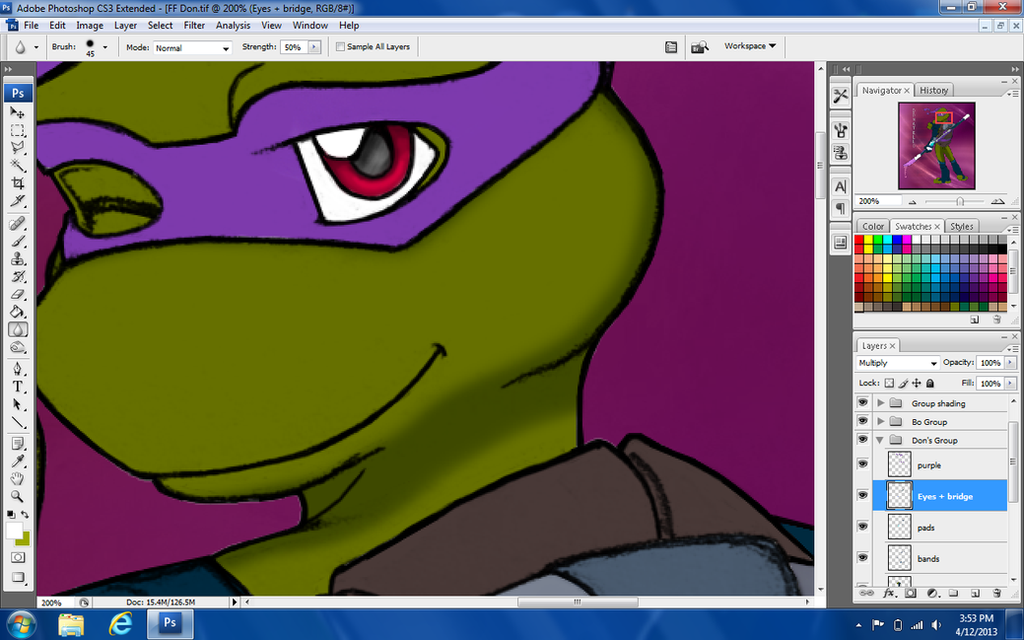Open the Paragraph panel icon
The width and height of the screenshot is (1024, 640).
[840, 208]
